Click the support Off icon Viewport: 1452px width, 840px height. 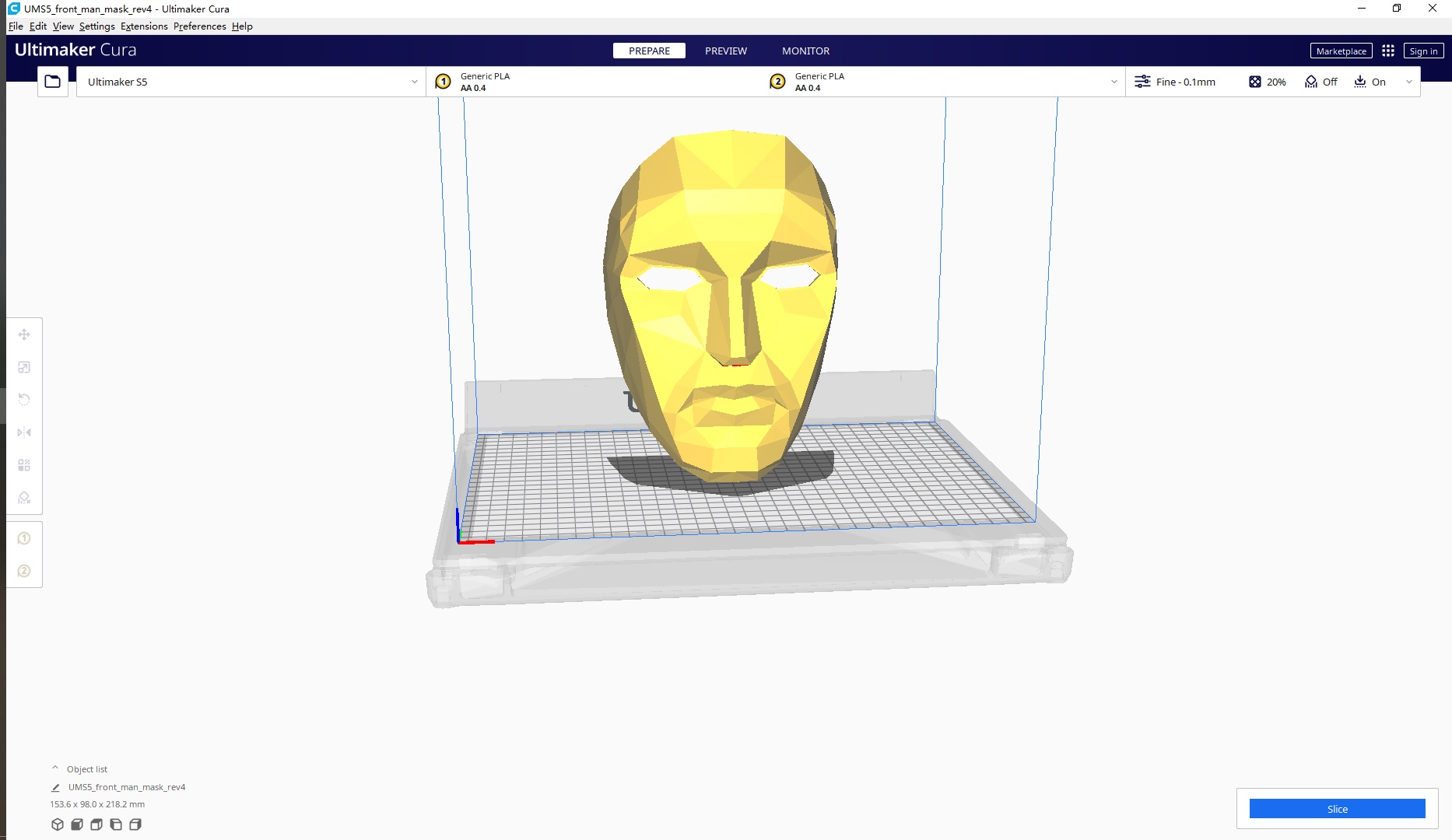pyautogui.click(x=1311, y=82)
